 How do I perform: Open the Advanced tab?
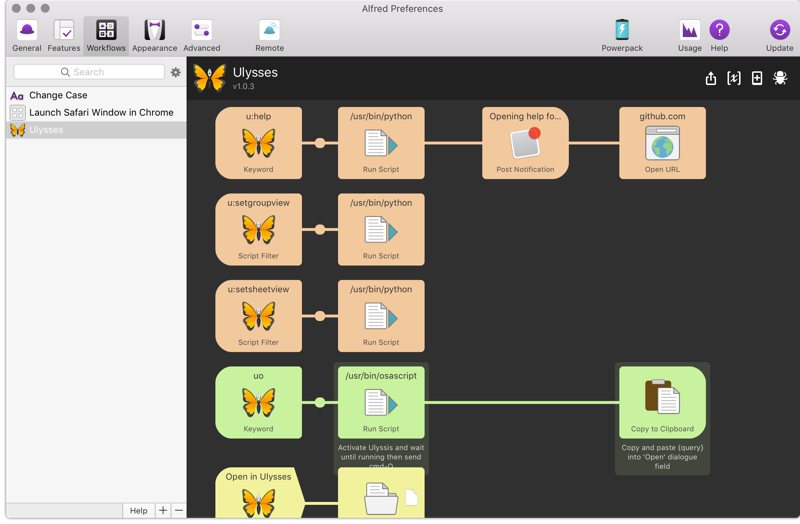(x=202, y=36)
